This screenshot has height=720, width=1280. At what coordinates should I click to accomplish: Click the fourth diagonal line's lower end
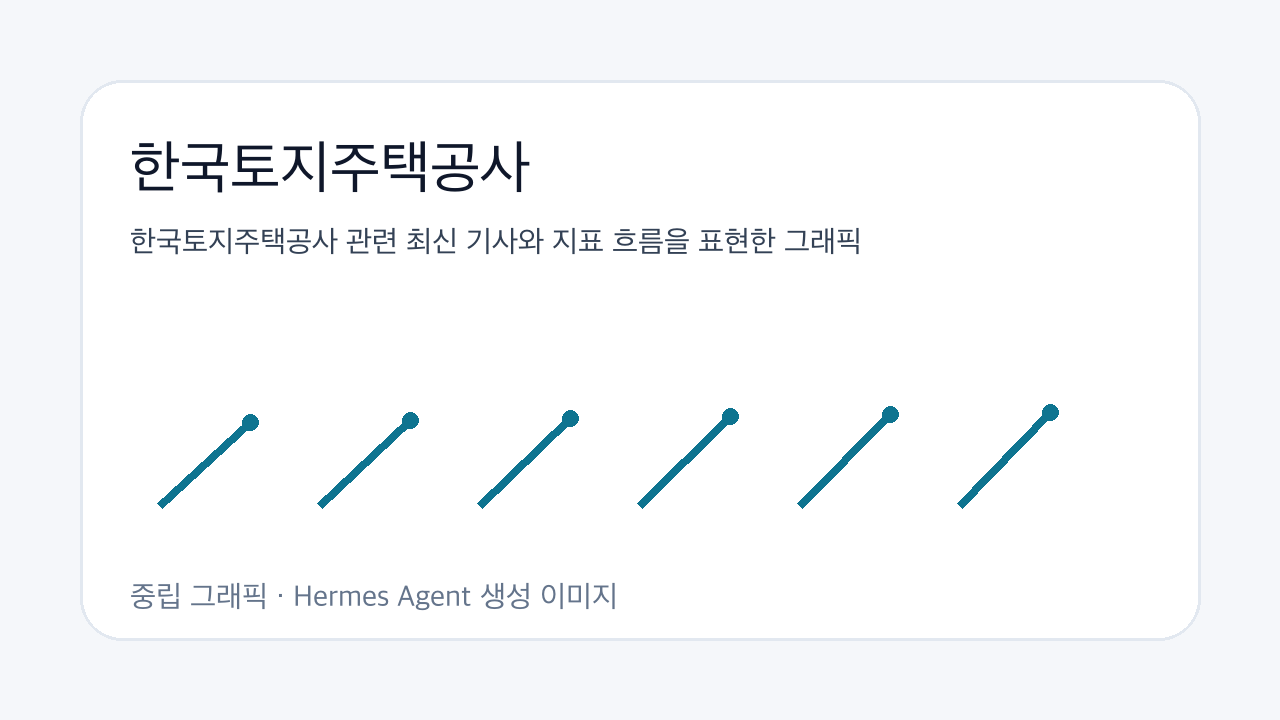(641, 504)
